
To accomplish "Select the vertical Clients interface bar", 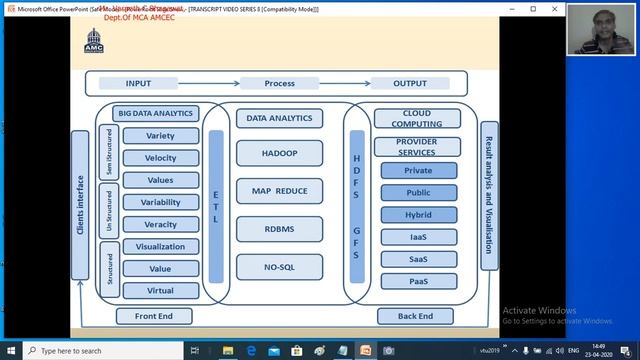I will (80, 205).
